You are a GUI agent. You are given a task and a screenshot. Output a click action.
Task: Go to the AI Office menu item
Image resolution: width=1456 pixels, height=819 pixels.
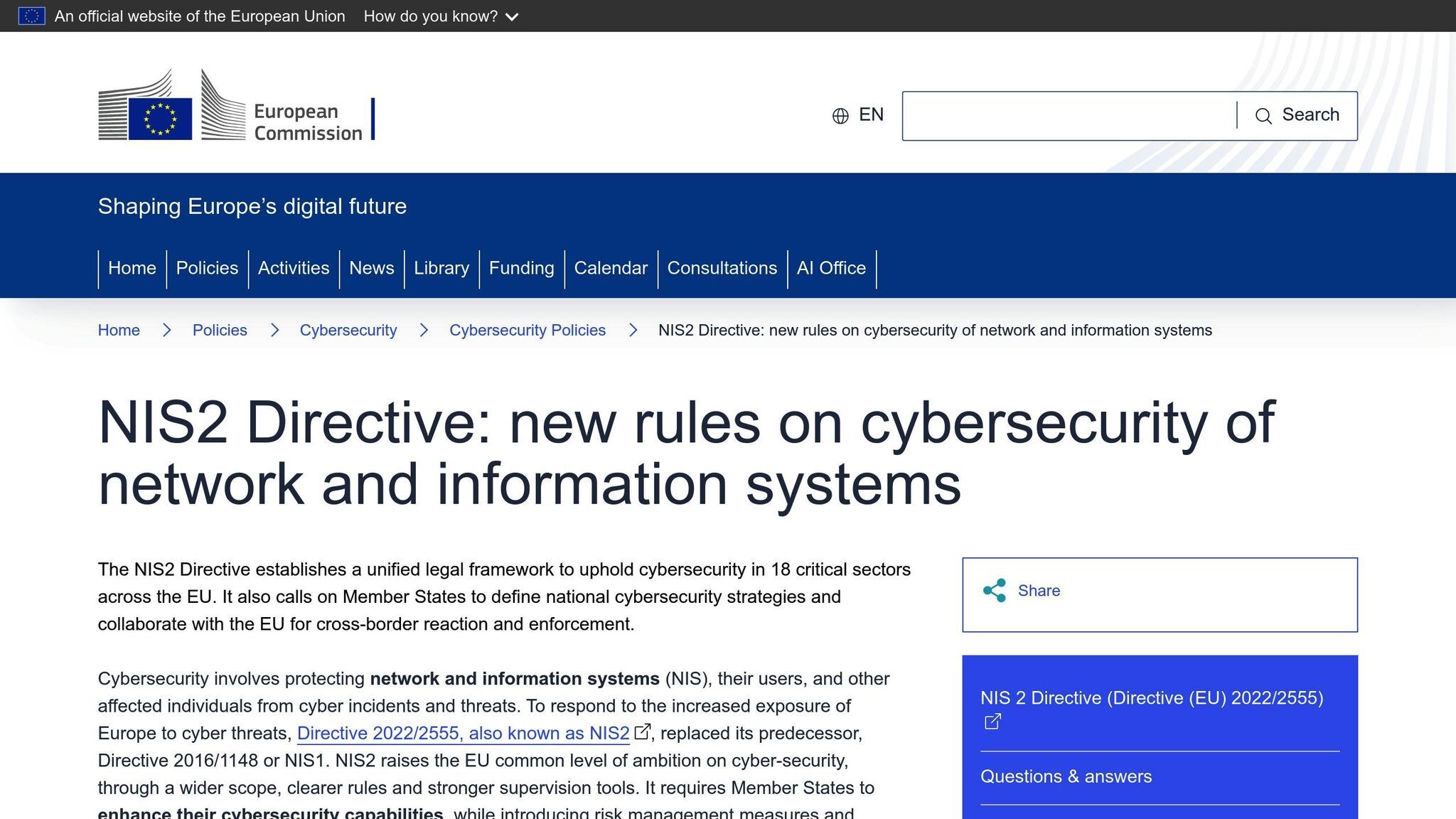(831, 269)
